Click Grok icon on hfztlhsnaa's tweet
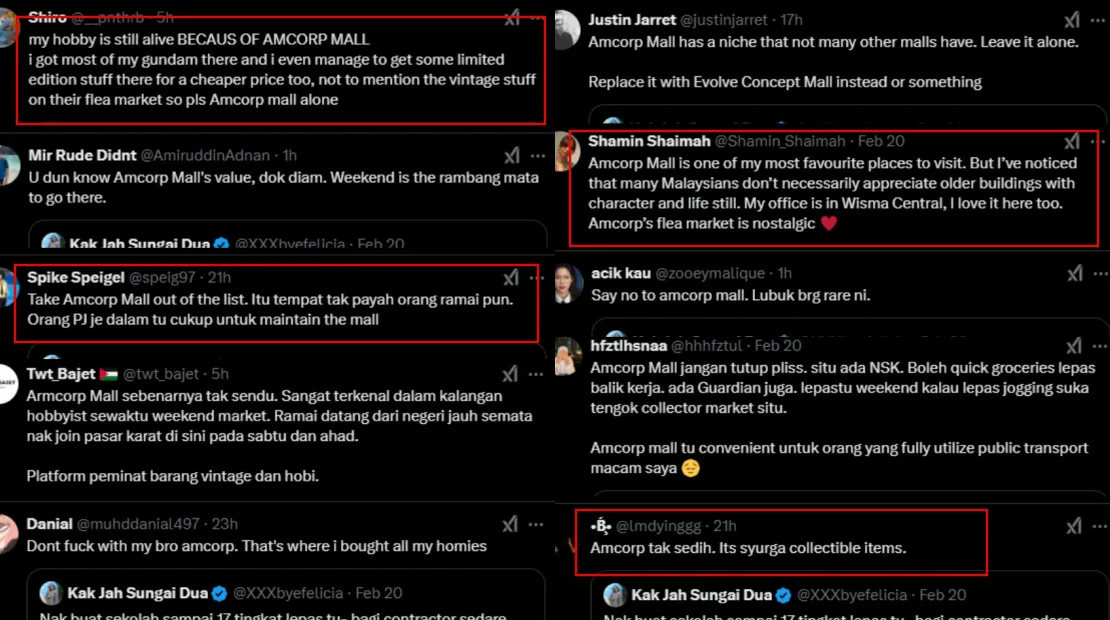This screenshot has height=620, width=1110. click(1074, 345)
